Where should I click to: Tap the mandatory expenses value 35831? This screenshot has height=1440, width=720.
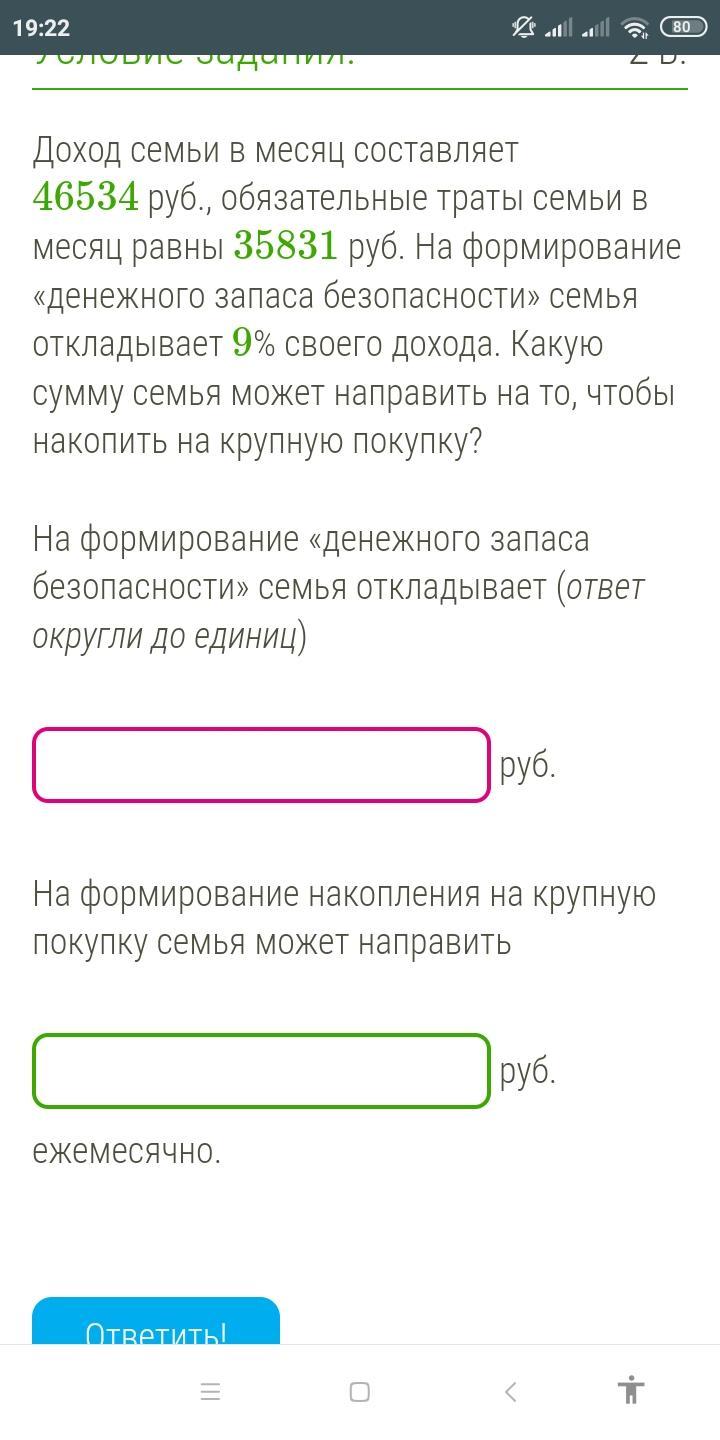click(x=286, y=246)
